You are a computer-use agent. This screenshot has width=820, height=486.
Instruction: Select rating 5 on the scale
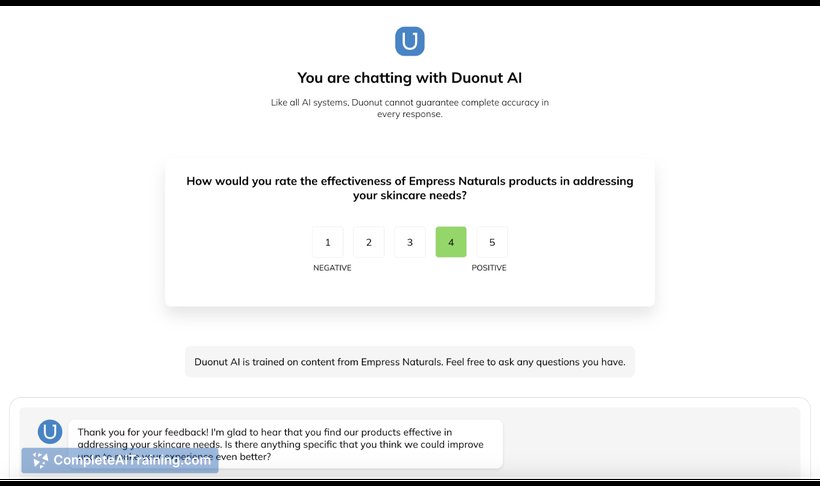tap(492, 242)
